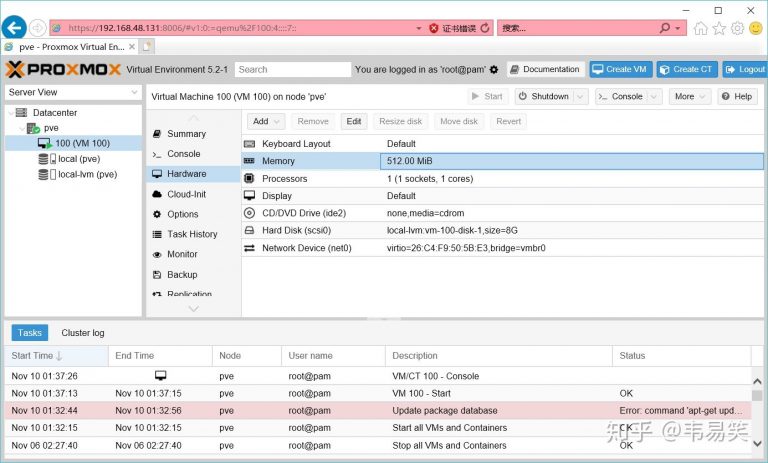
Task: Switch to the Cluster log tab
Action: point(83,333)
